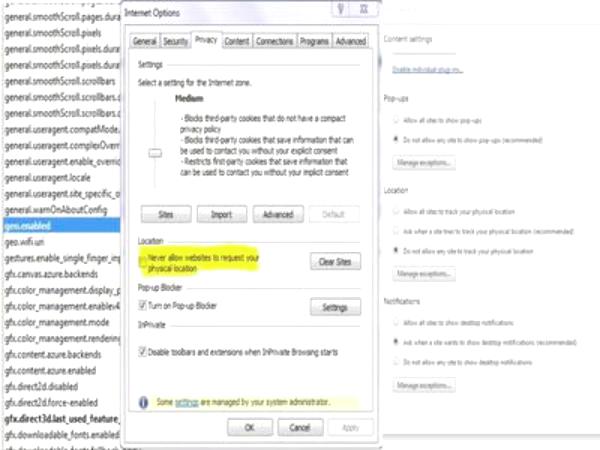The height and width of the screenshot is (450, 600).
Task: Check Never allow websites to request physical location
Action: (143, 262)
